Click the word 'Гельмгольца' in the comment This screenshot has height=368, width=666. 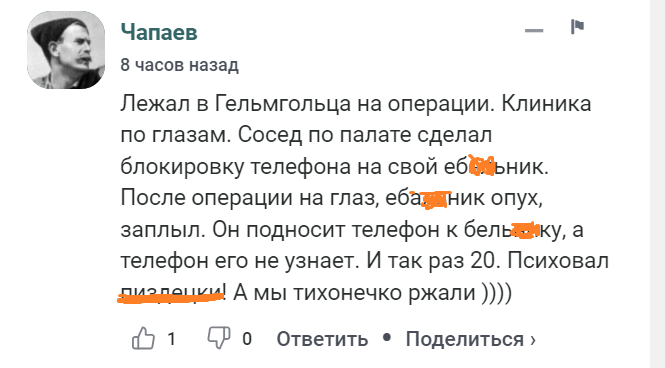click(x=282, y=104)
